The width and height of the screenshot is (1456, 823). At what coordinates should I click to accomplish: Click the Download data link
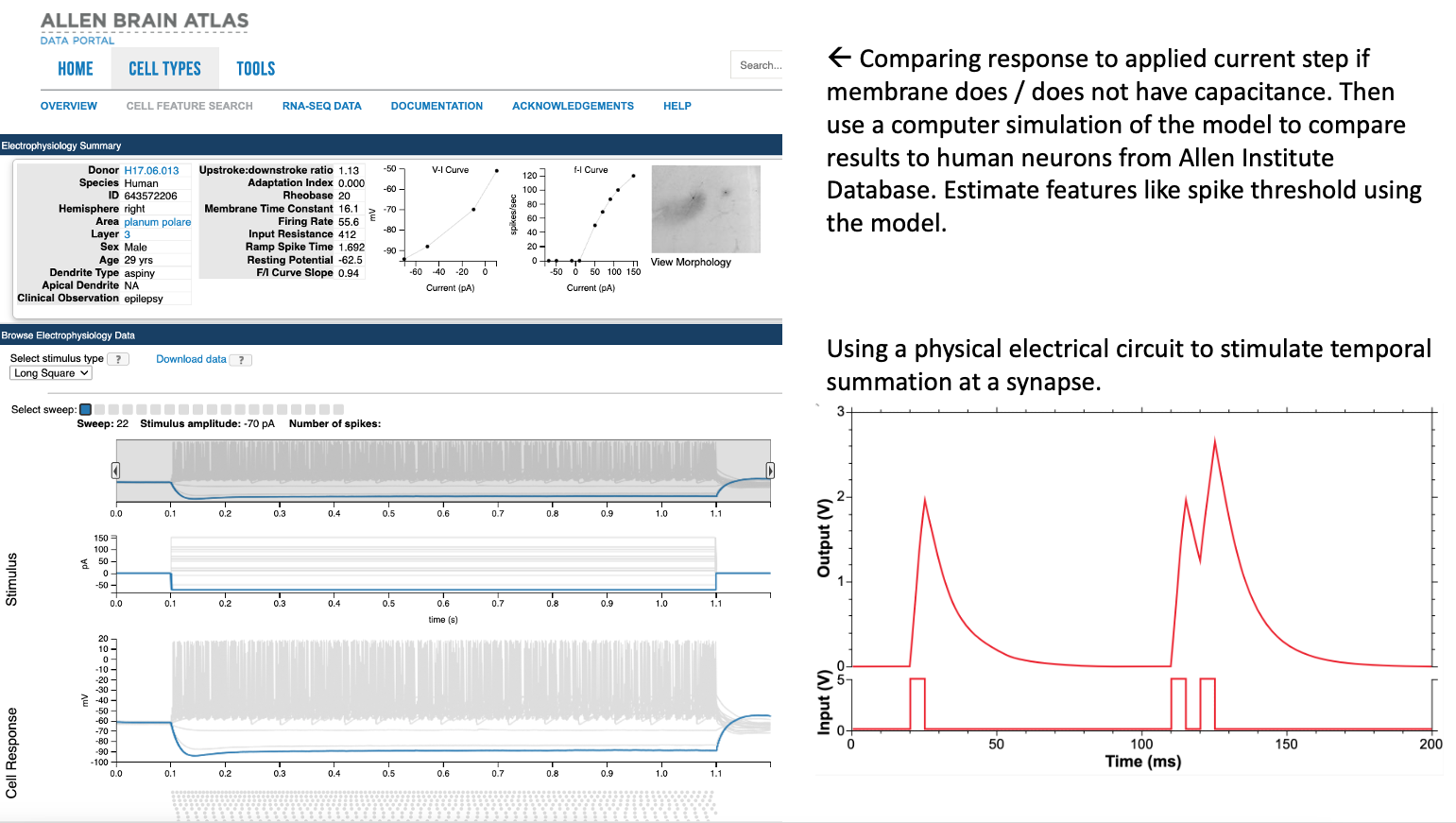click(191, 359)
